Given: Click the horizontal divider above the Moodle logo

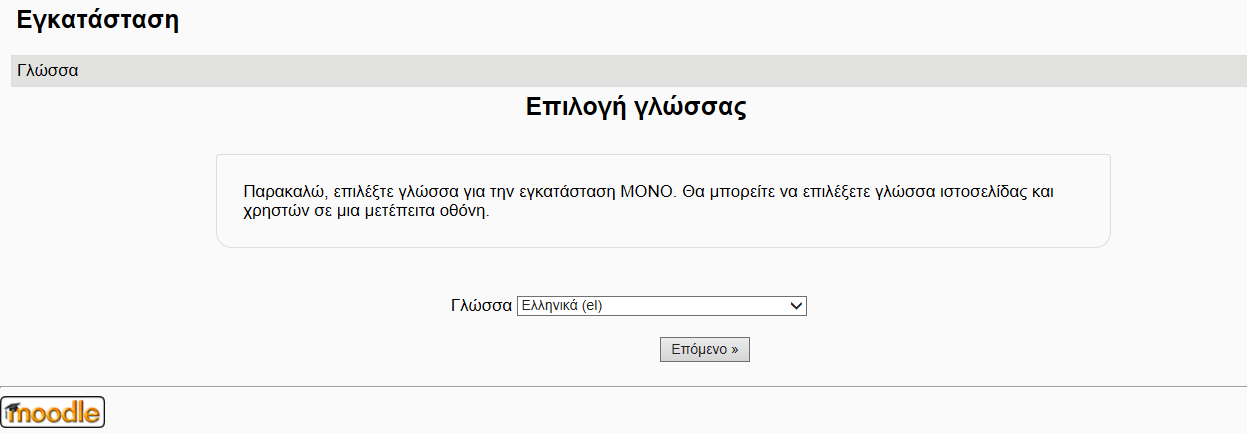Looking at the screenshot, I should pyautogui.click(x=623, y=386).
